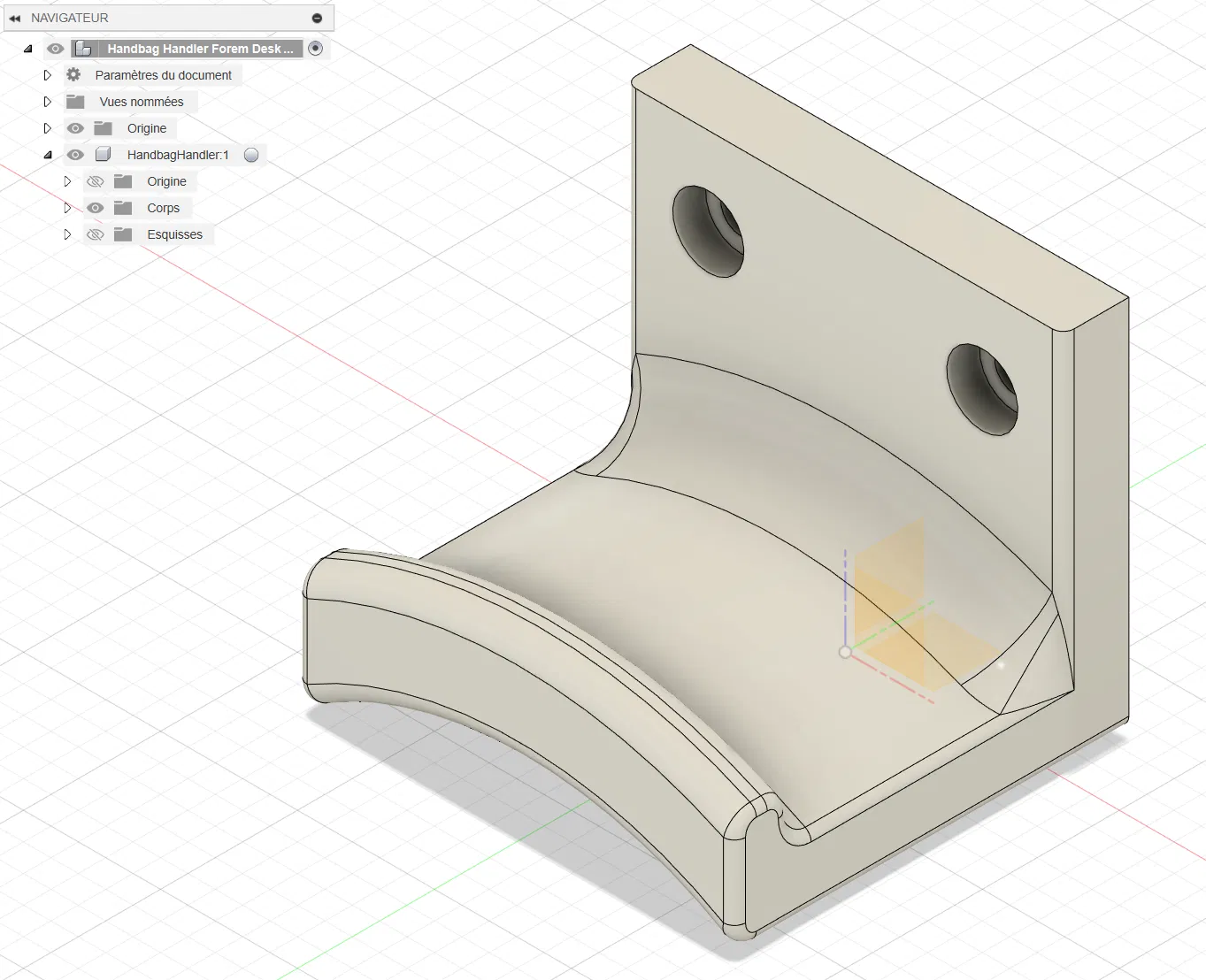Click the folder icon beside Vues nommées

tap(75, 102)
